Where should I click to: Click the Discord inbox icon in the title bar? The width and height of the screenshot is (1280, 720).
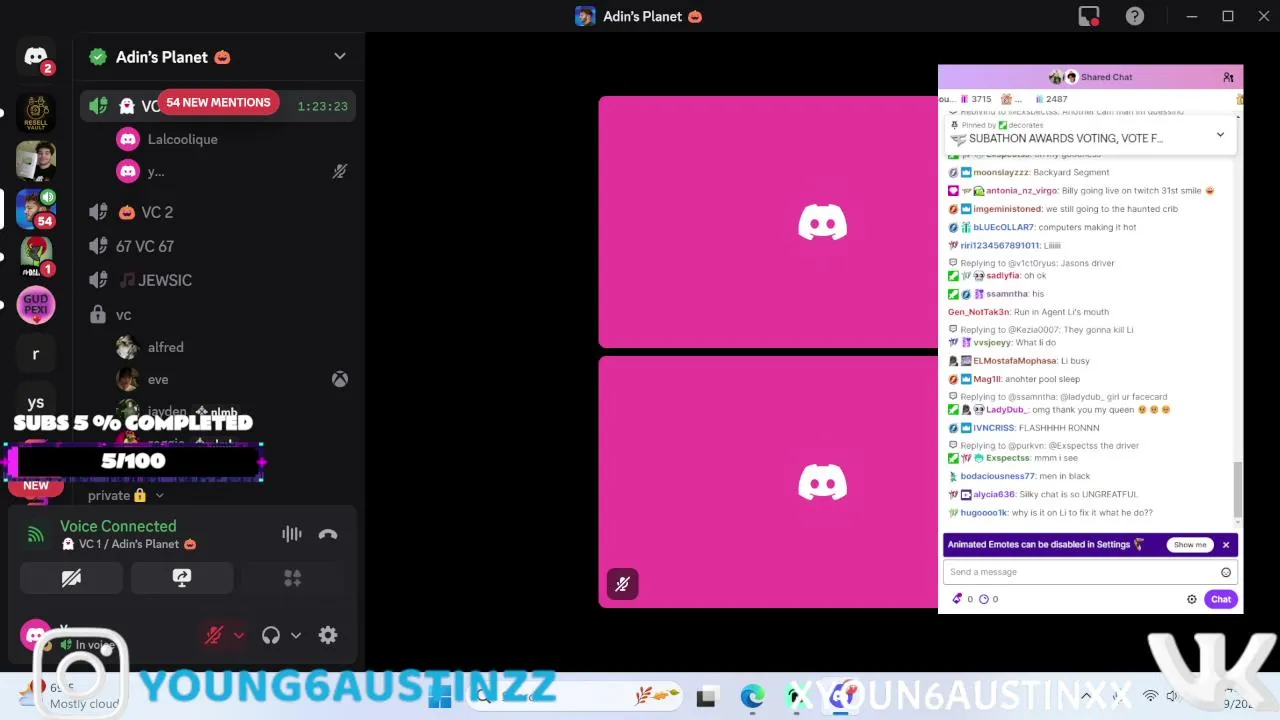pyautogui.click(x=1089, y=16)
